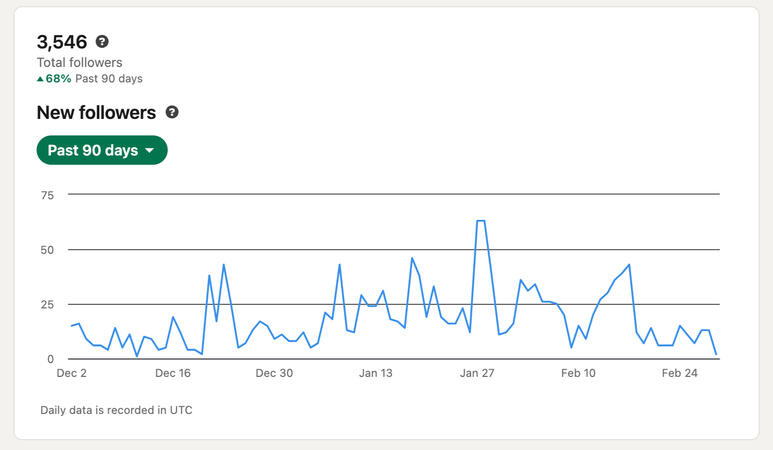
Task: Click the 3,546 follower count
Action: point(62,42)
